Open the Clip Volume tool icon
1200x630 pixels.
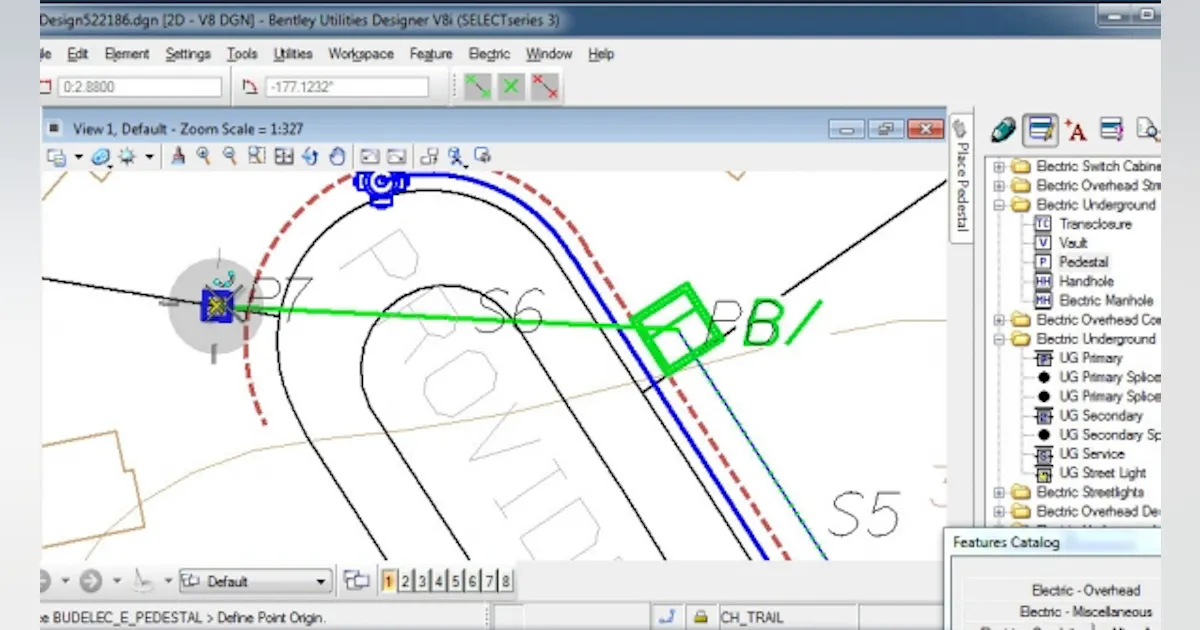click(456, 156)
